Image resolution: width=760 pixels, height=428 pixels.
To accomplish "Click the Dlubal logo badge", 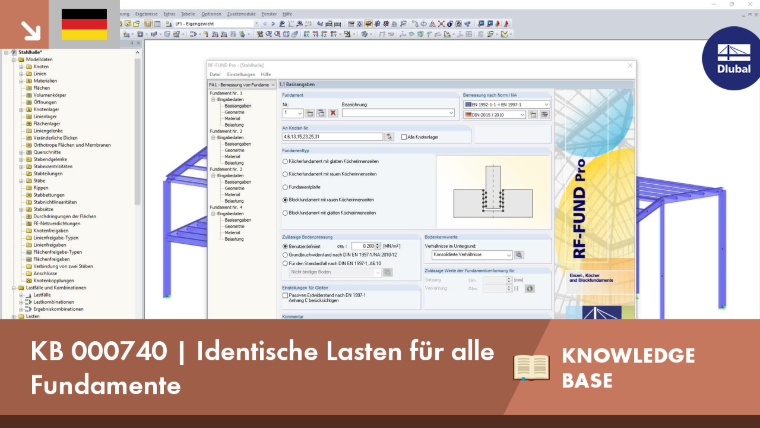I will (732, 59).
